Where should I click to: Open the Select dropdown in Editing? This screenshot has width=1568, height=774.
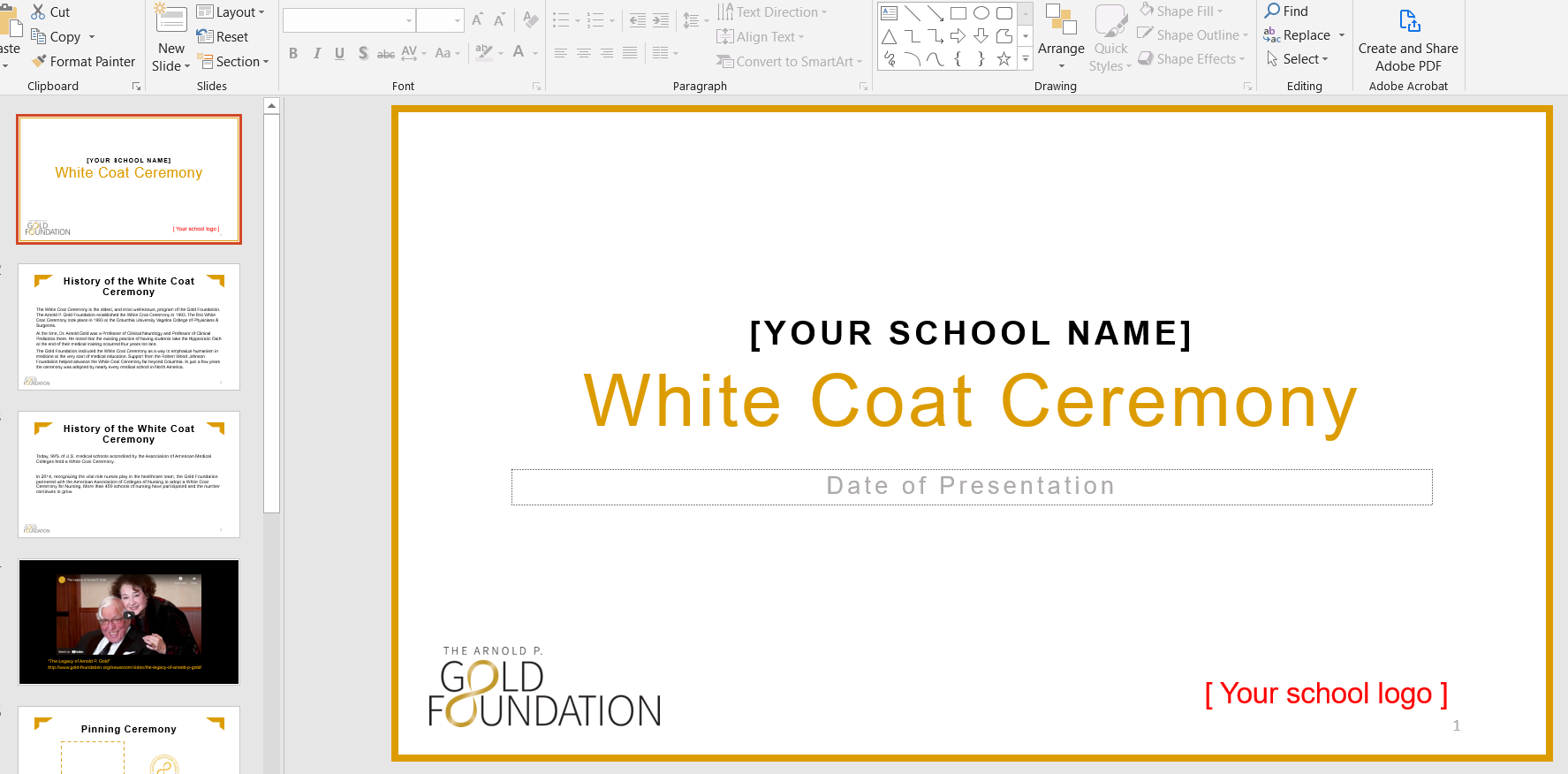click(x=1298, y=59)
